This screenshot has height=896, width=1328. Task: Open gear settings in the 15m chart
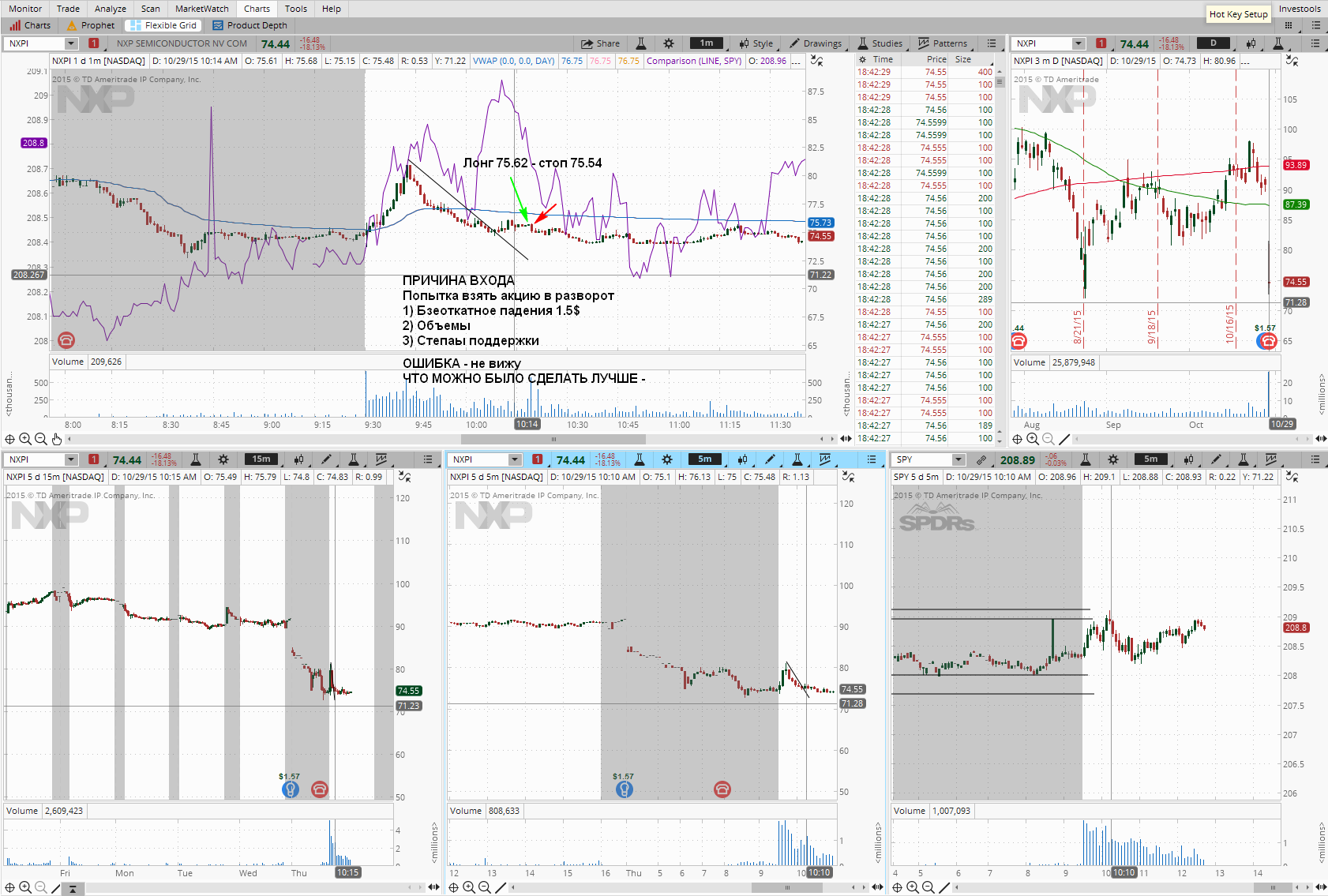pyautogui.click(x=223, y=459)
